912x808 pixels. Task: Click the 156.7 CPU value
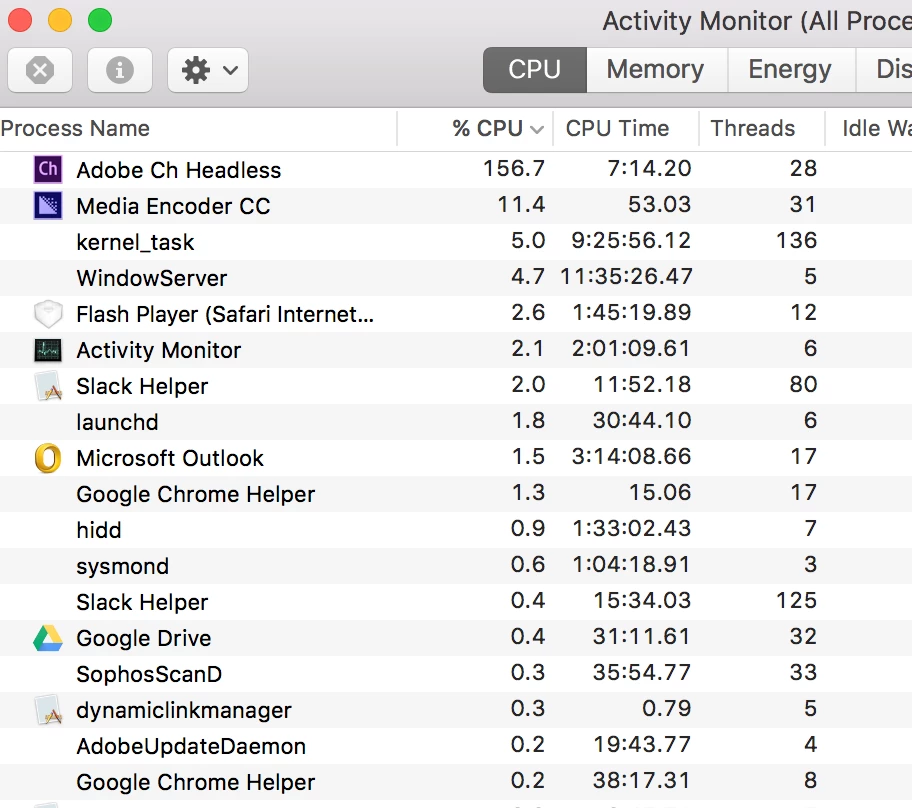[514, 169]
